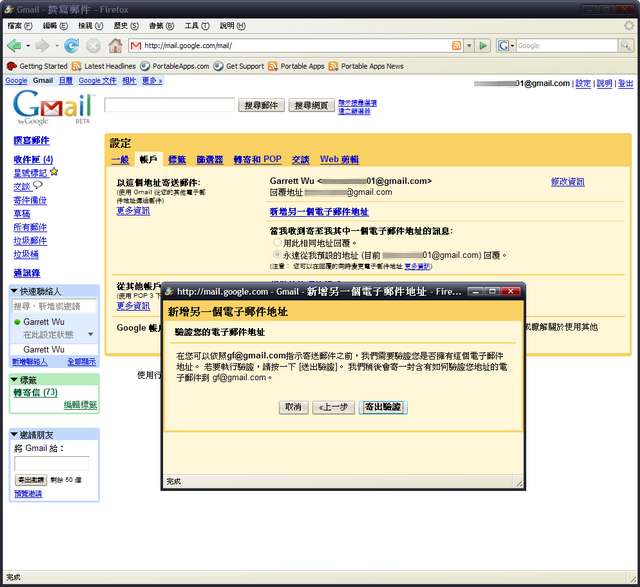
Task: Click the 通訊錄 contacts link
Action: 27,273
